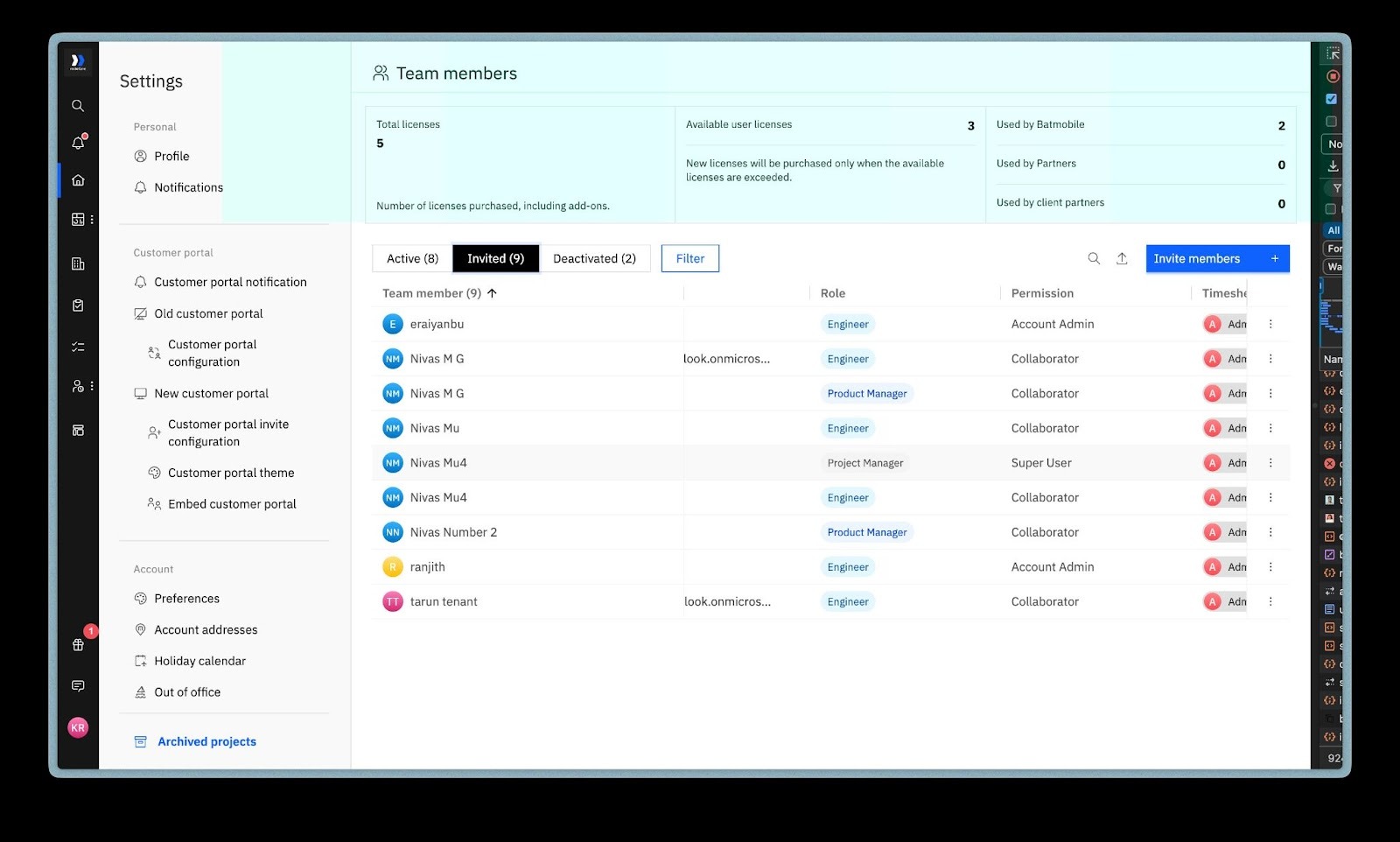
Task: Open row options for eraiyanbu
Action: pos(1270,324)
